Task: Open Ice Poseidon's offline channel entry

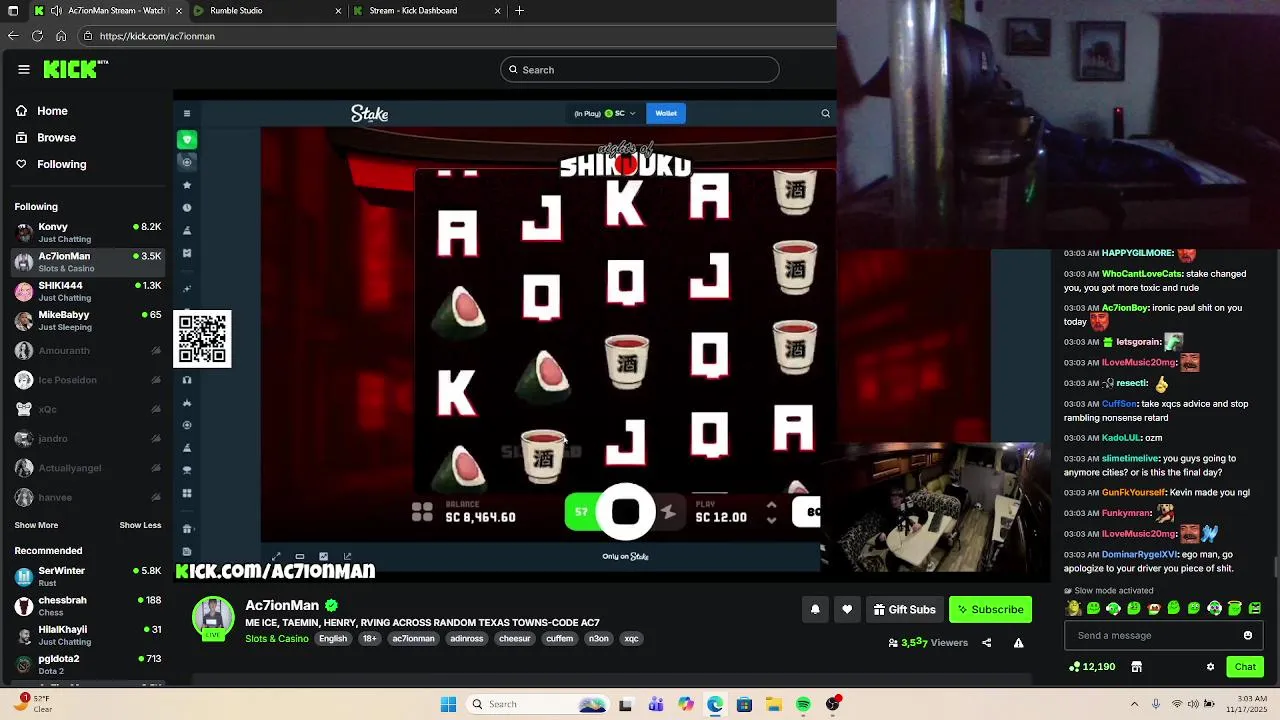Action: (88, 380)
